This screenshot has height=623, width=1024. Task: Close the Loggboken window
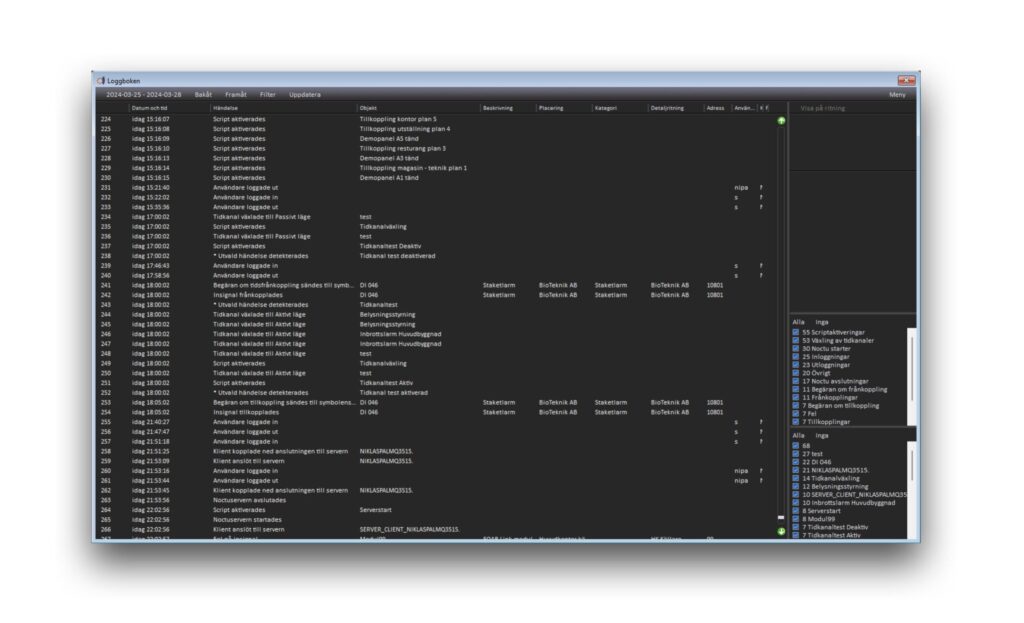[x=906, y=80]
